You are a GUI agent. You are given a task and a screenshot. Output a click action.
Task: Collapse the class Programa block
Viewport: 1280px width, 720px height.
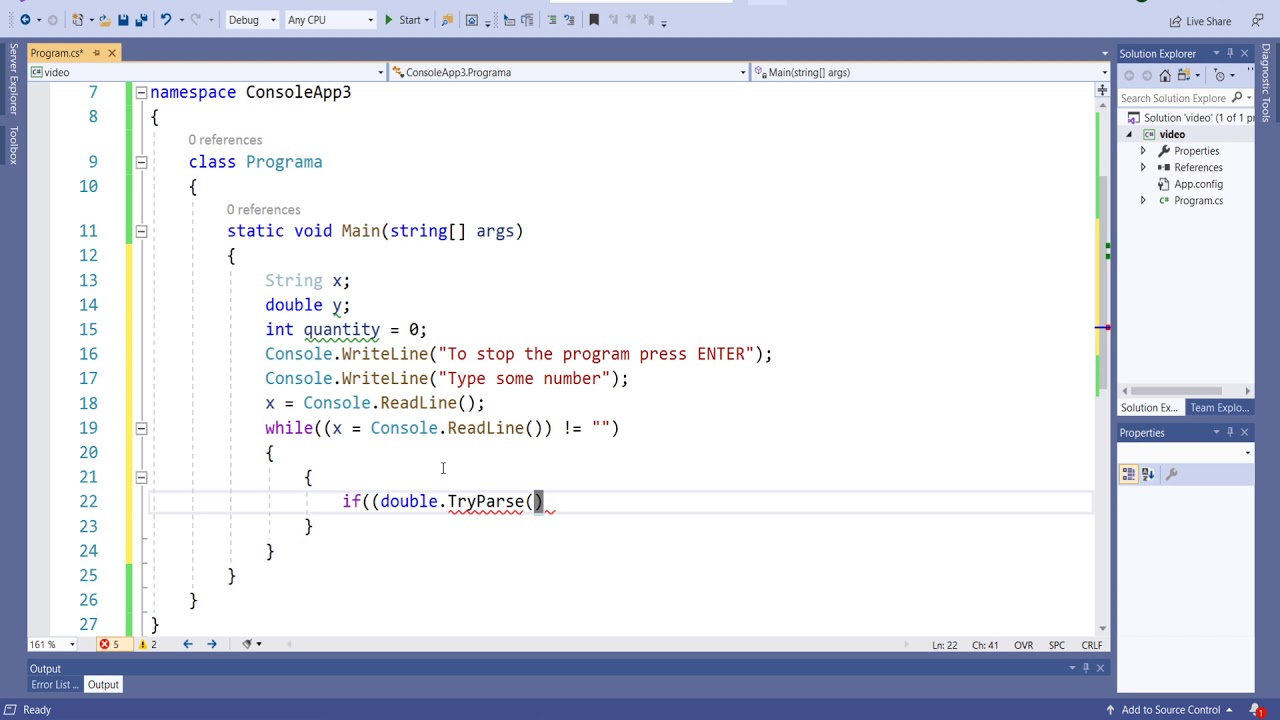[x=141, y=162]
